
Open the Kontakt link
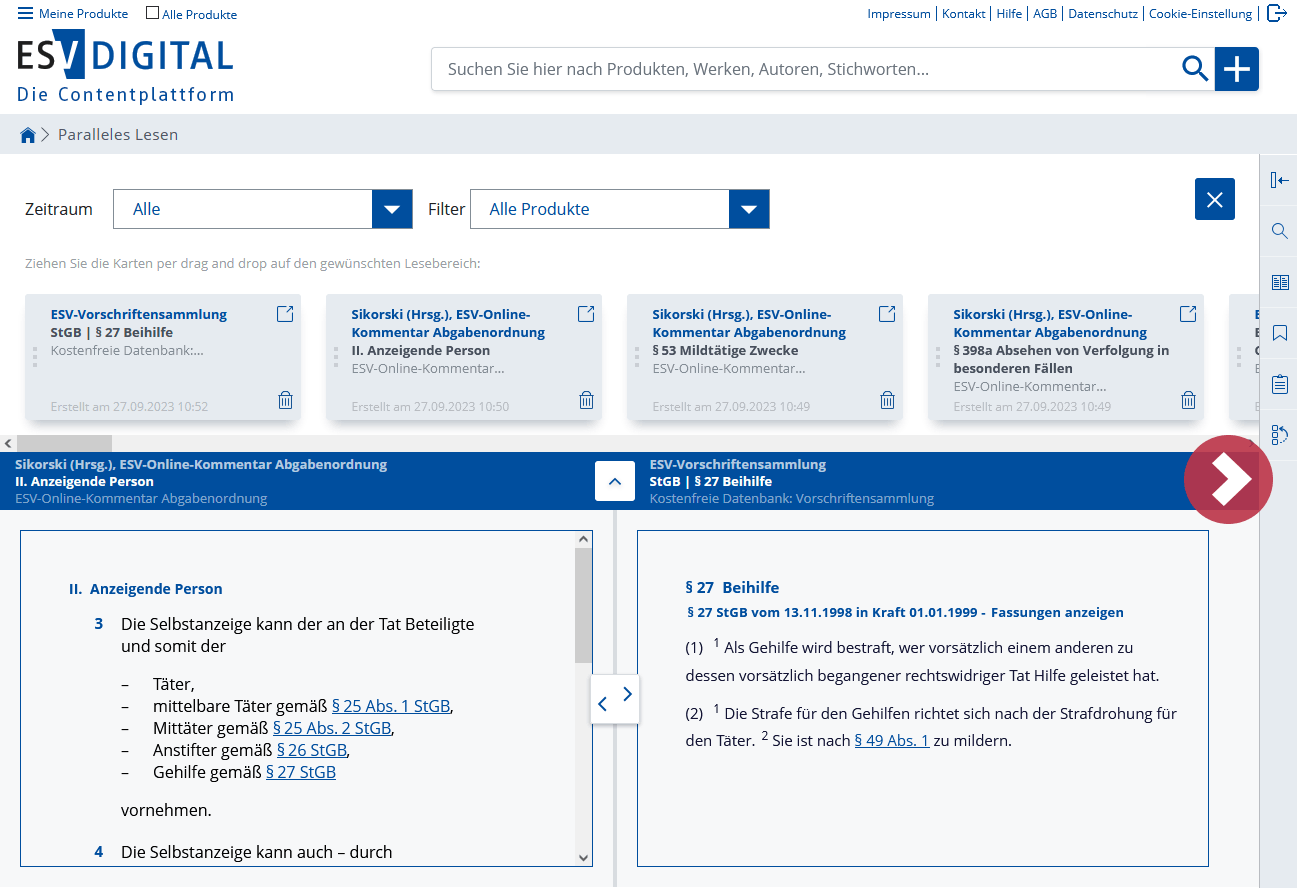click(964, 14)
